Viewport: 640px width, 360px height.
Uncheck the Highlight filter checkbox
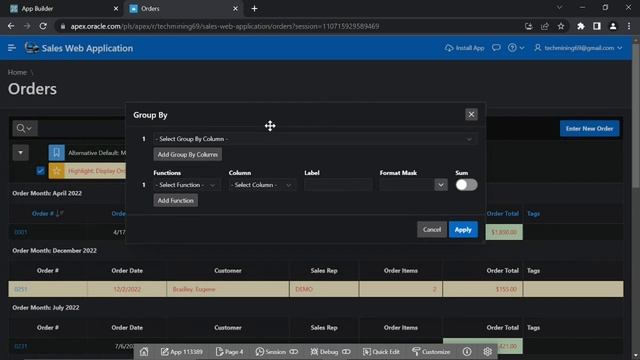click(x=40, y=171)
